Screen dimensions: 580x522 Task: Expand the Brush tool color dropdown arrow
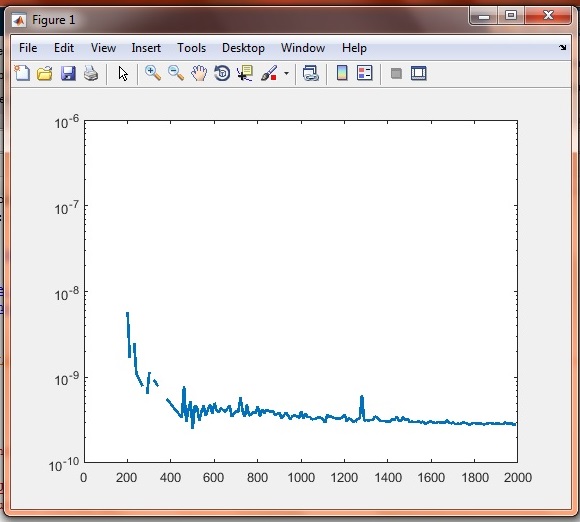[x=286, y=73]
